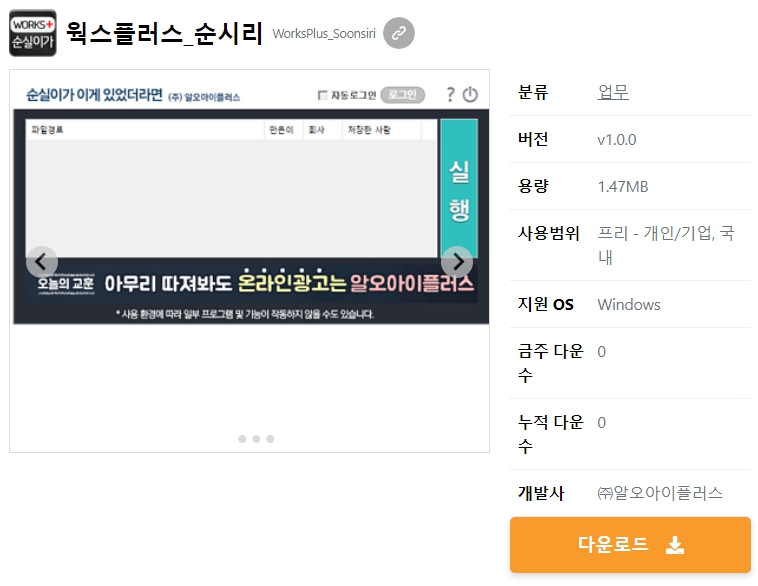The image size is (758, 586).
Task: Click the developer name ㈜알오아이플러스
Action: click(660, 493)
